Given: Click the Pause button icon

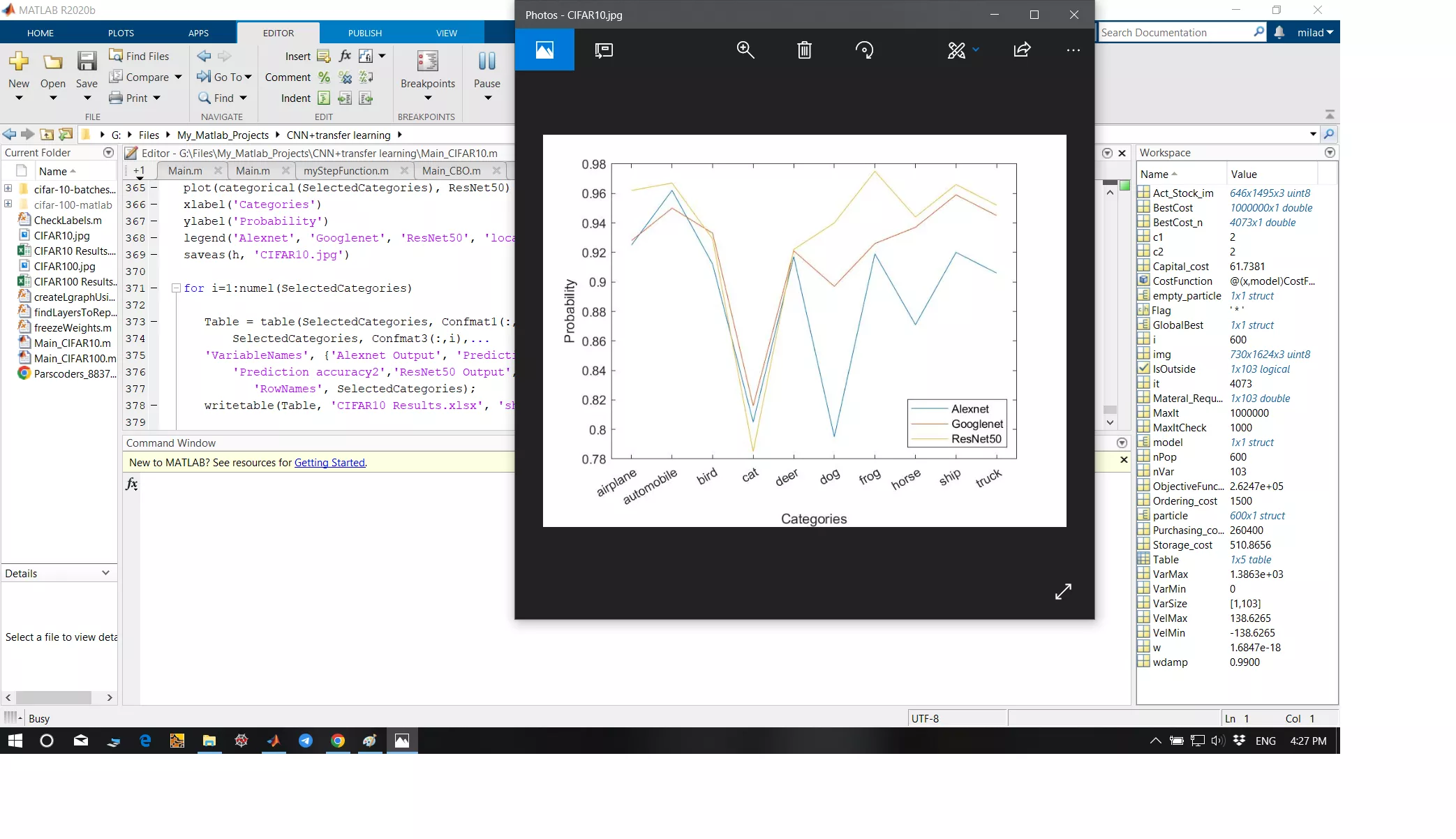Looking at the screenshot, I should tap(486, 62).
